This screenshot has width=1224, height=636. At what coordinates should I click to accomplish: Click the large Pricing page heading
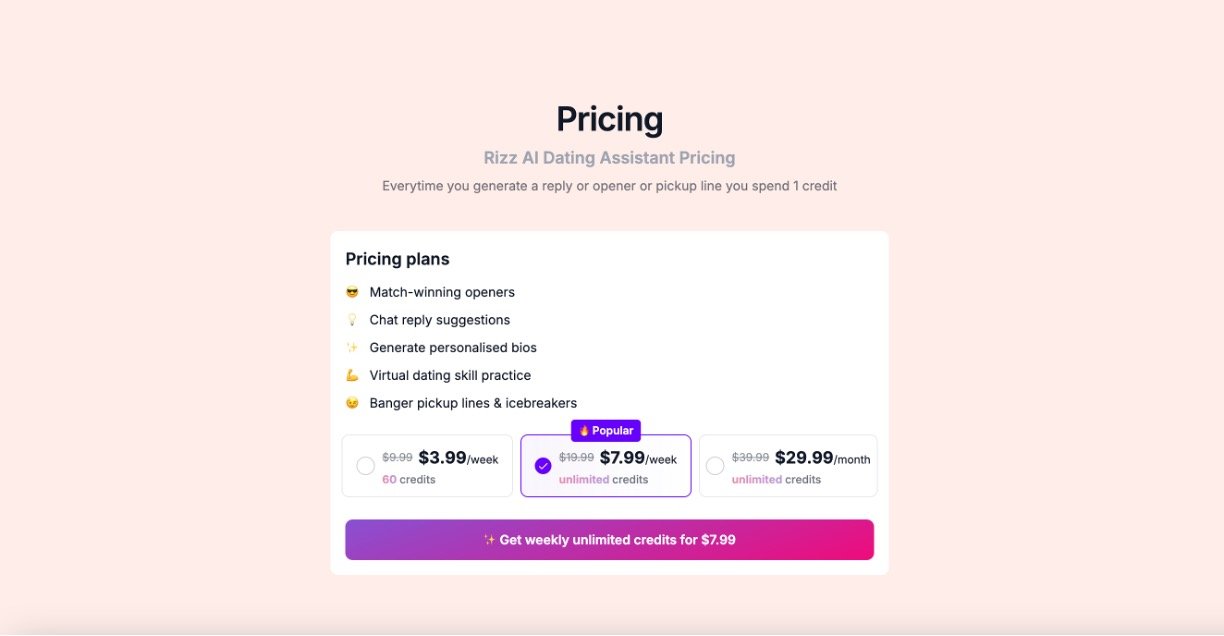[x=609, y=119]
